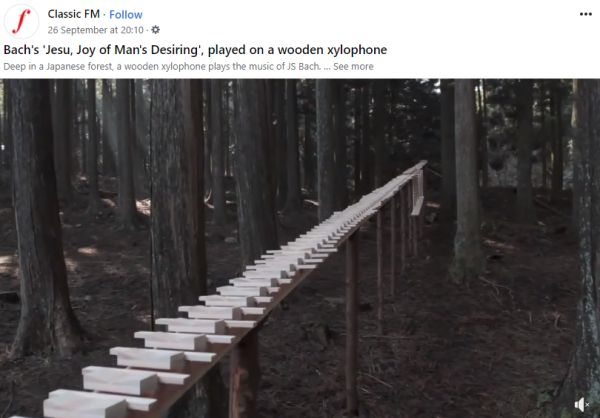Image resolution: width=600 pixels, height=418 pixels.
Task: Click the Classic FM red logo avatar
Action: 21,21
